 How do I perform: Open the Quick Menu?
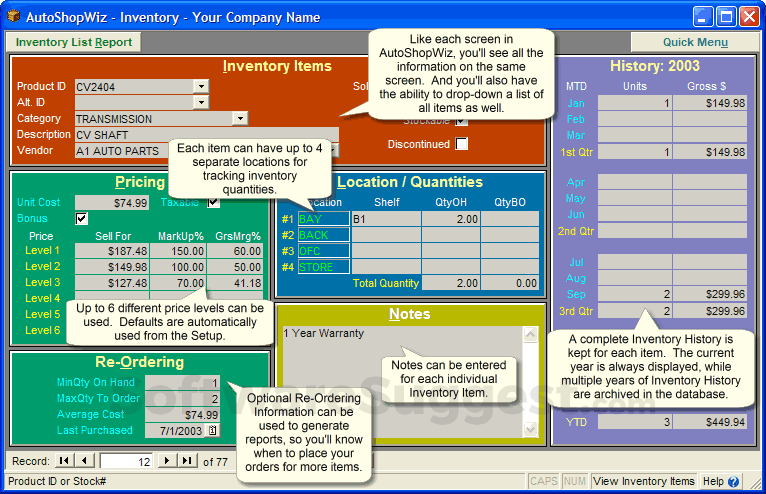(695, 42)
